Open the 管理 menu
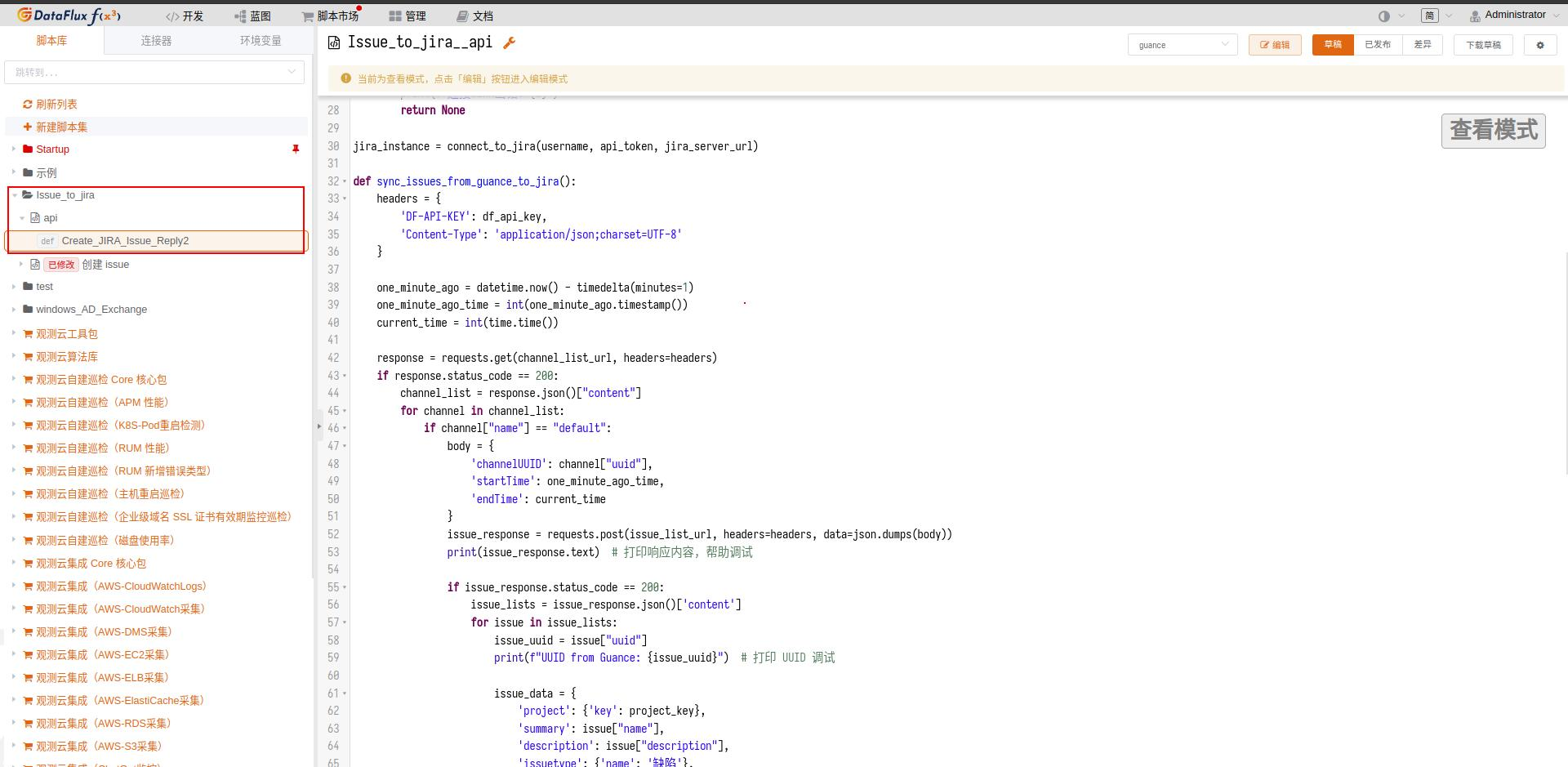This screenshot has width=1568, height=767. click(x=408, y=16)
